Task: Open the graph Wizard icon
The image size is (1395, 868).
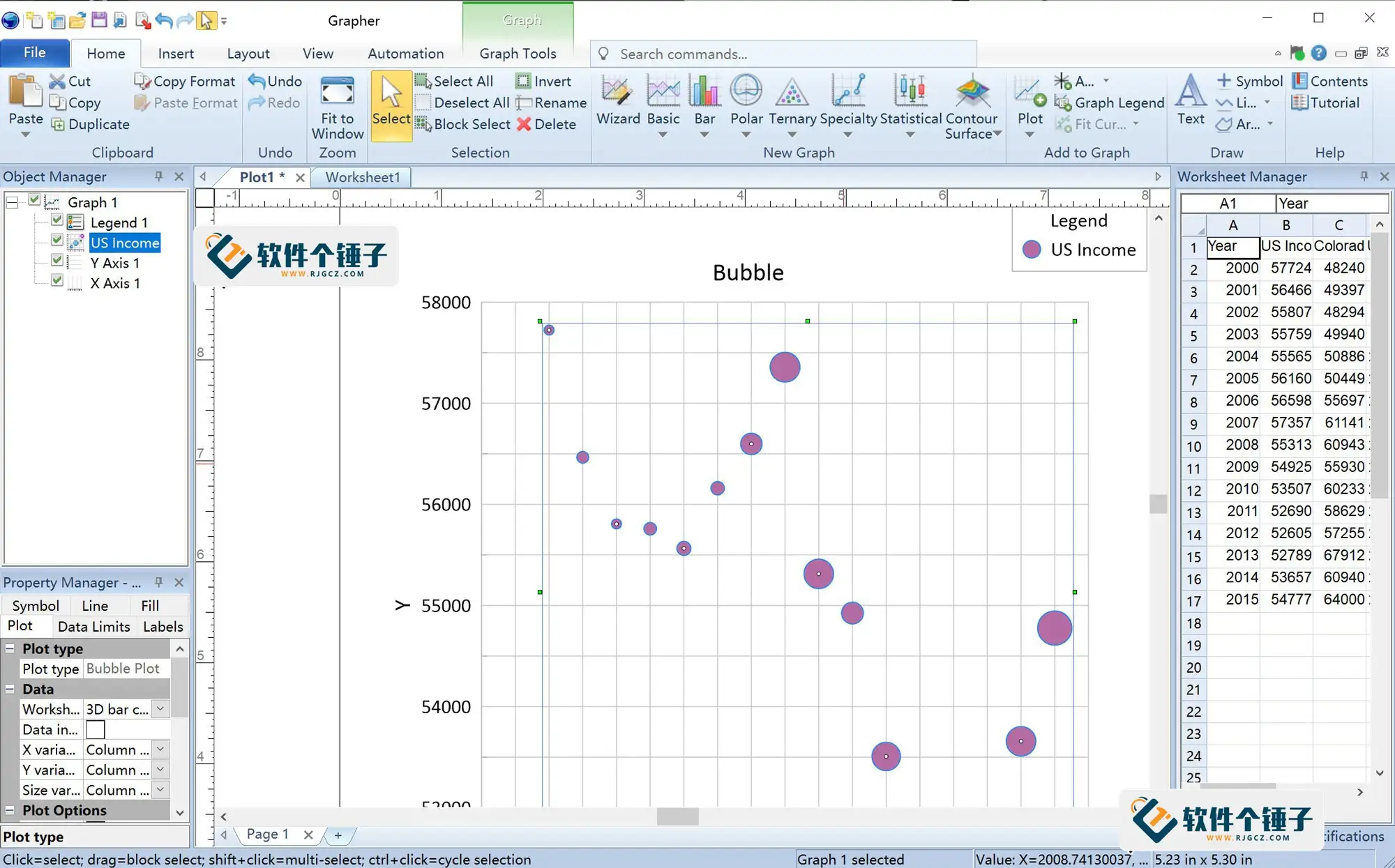Action: click(x=617, y=91)
